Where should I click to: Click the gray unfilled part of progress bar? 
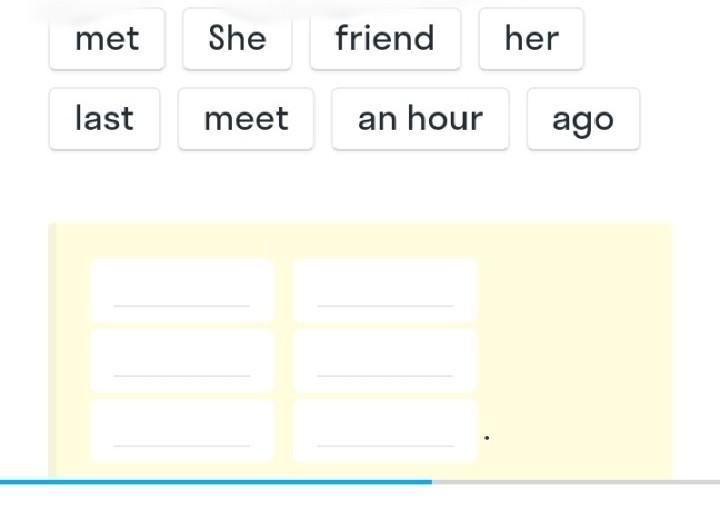point(575,482)
